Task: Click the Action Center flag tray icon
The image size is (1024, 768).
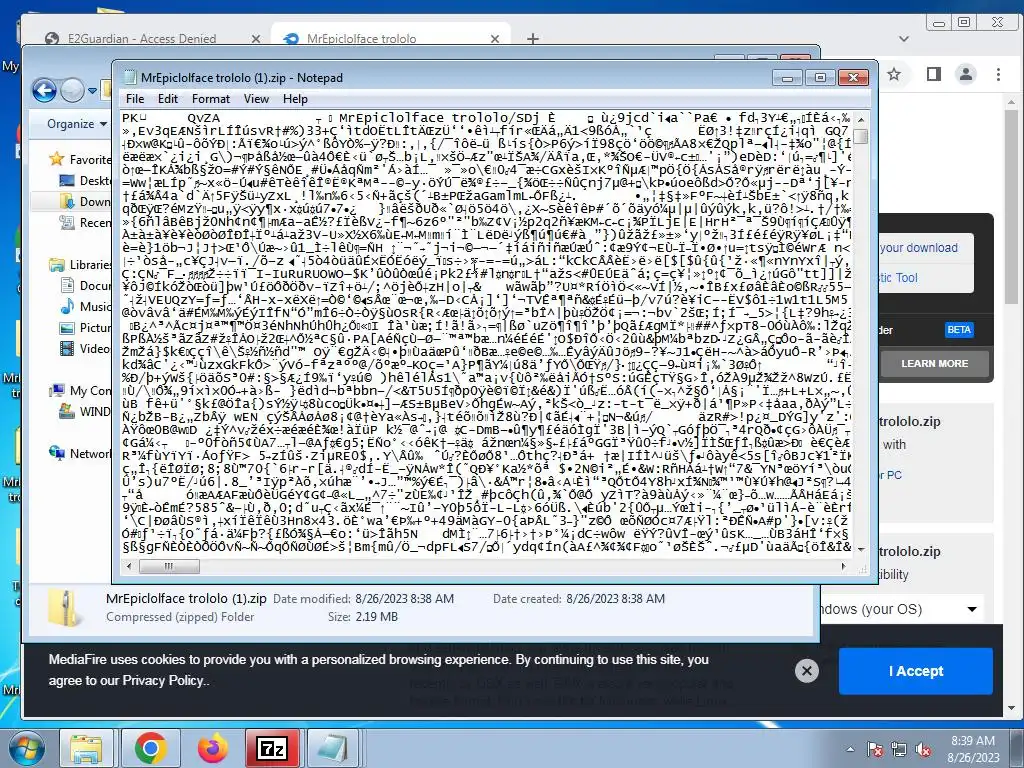Action: coord(875,750)
